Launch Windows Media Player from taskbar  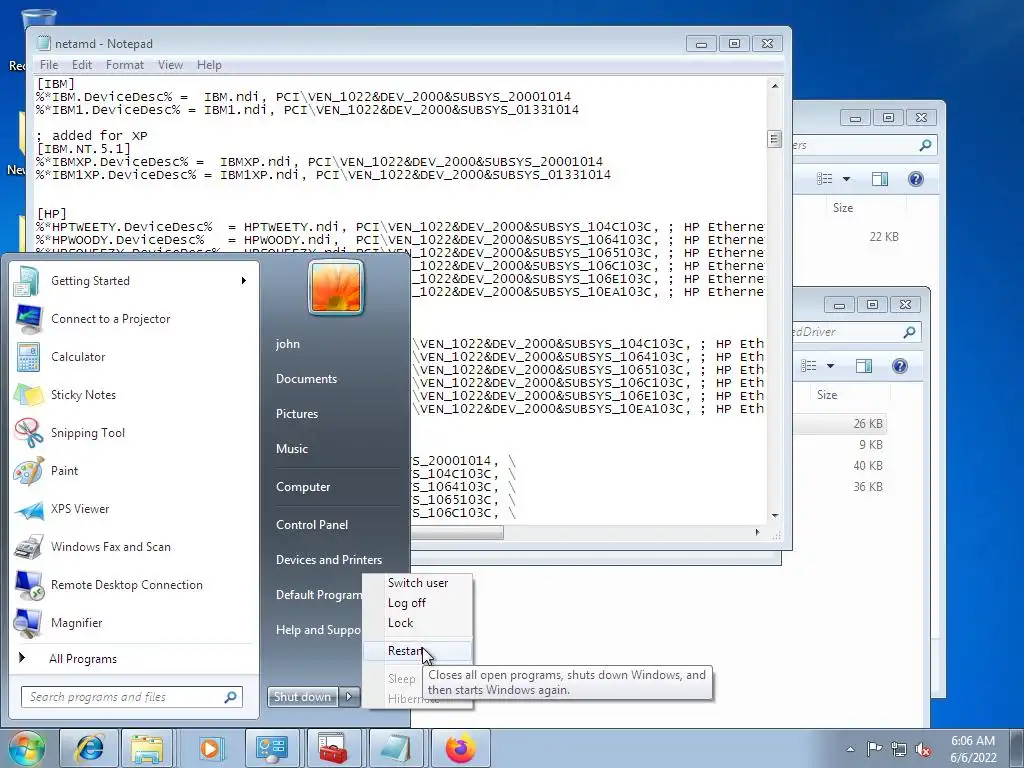click(210, 748)
